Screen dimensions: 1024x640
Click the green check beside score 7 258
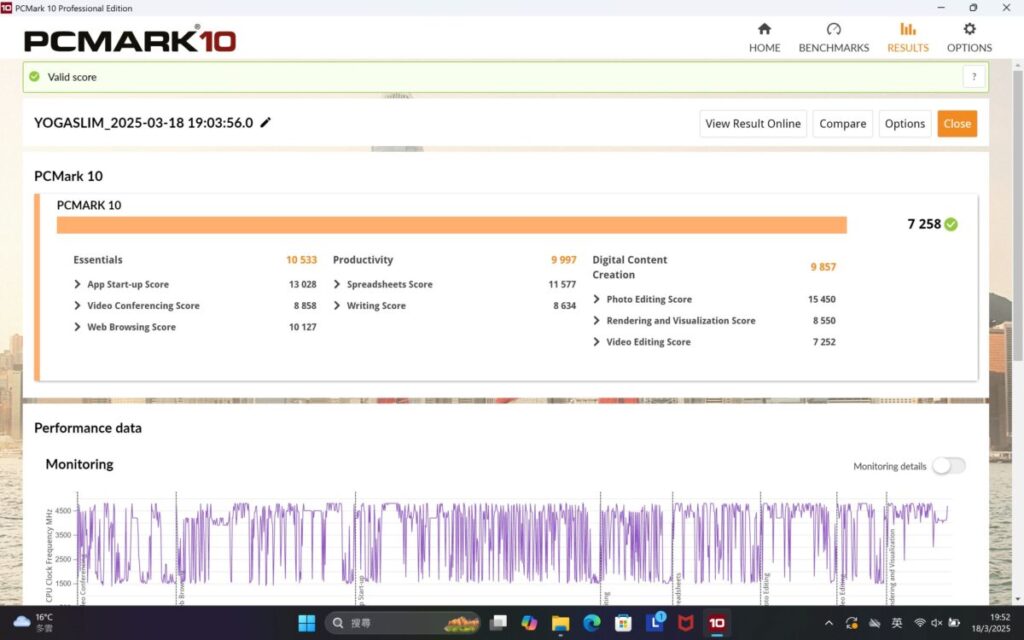(951, 224)
